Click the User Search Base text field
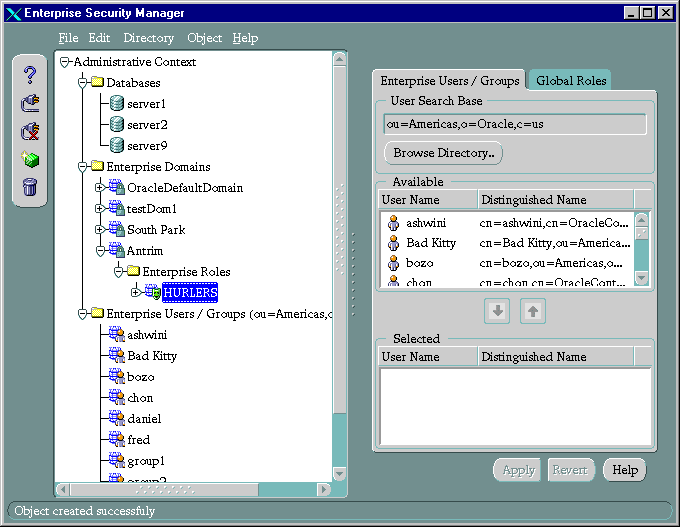680x527 pixels. coord(515,125)
